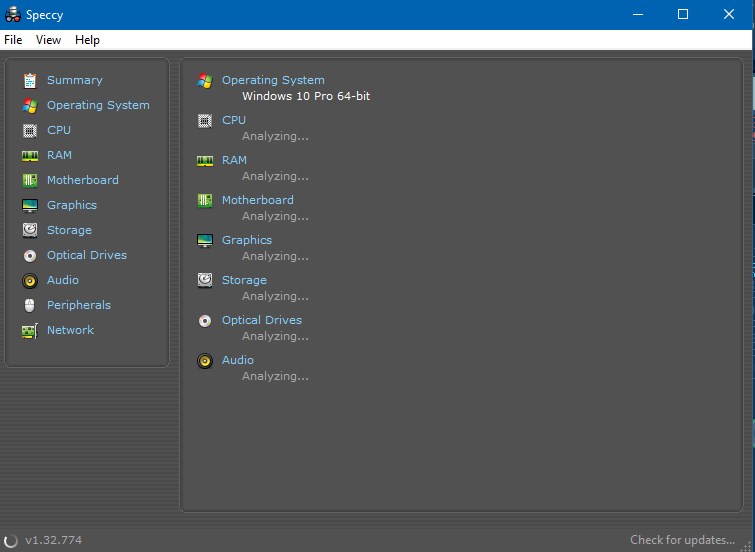Click Analyzing... text under RAM
The width and height of the screenshot is (755, 552).
(x=275, y=176)
